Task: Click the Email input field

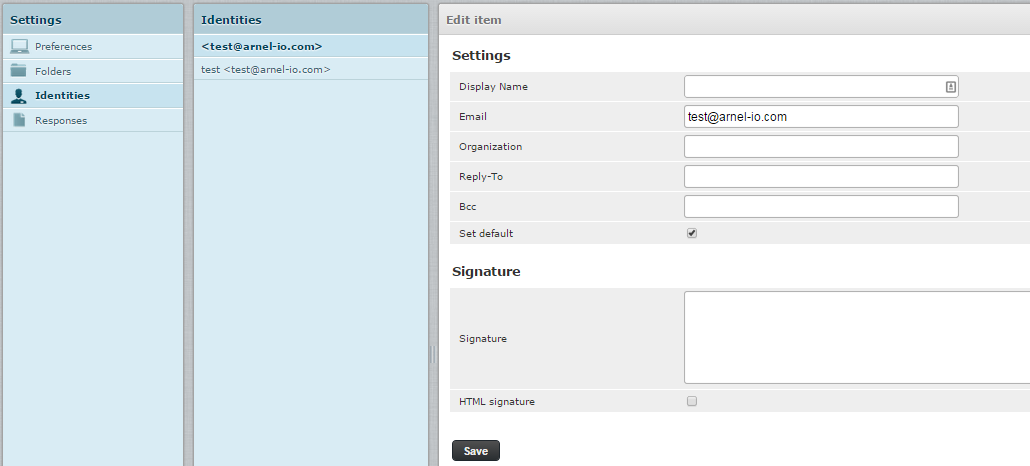Action: 821,117
